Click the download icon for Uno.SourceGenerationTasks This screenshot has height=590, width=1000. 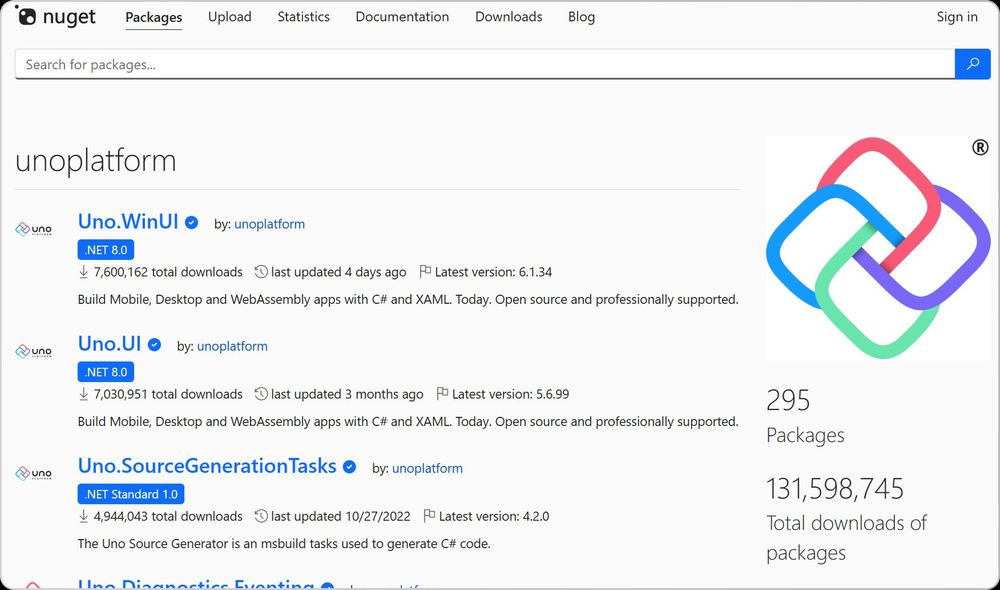pos(84,516)
